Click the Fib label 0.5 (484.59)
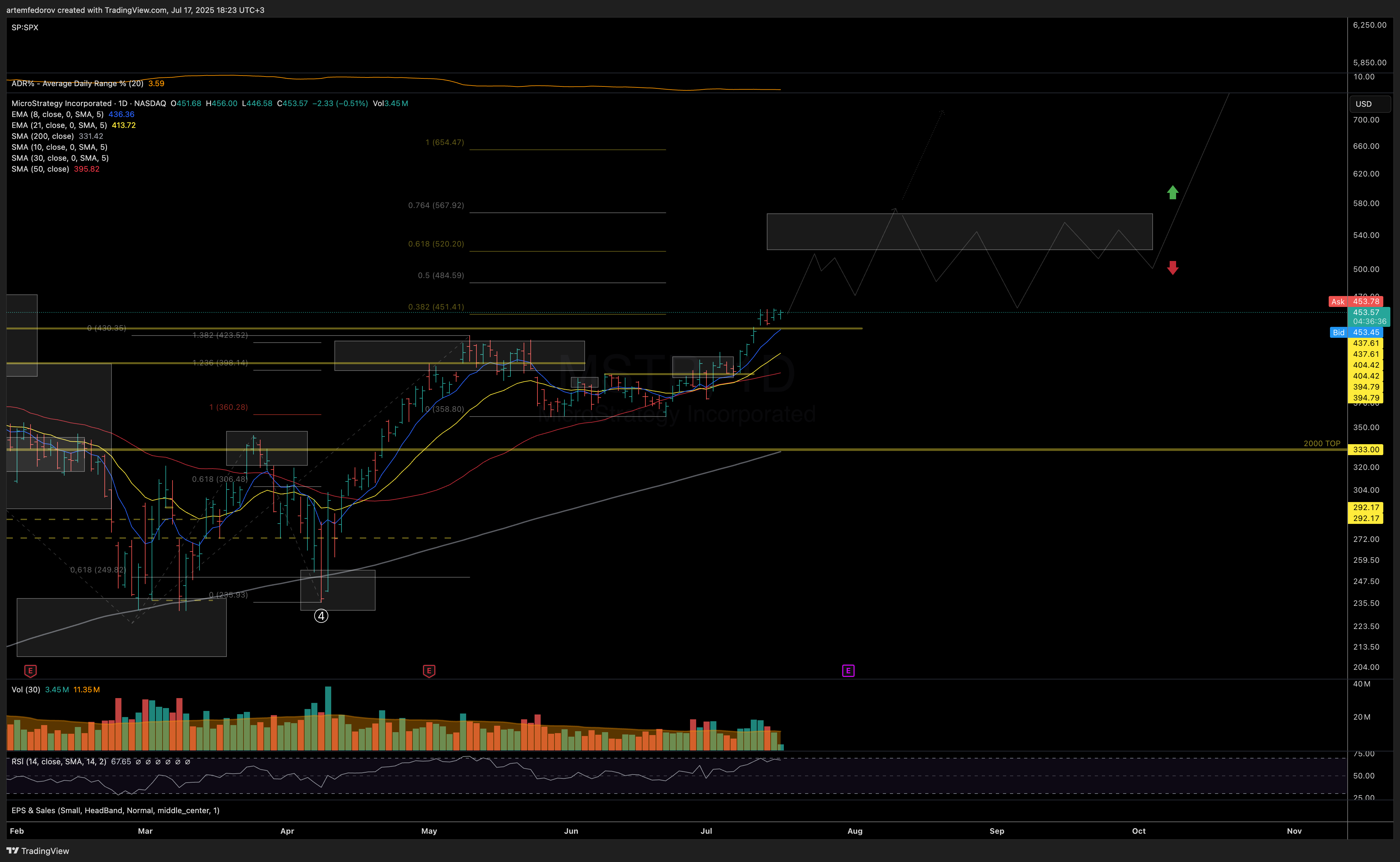This screenshot has height=862, width=1400. point(441,275)
